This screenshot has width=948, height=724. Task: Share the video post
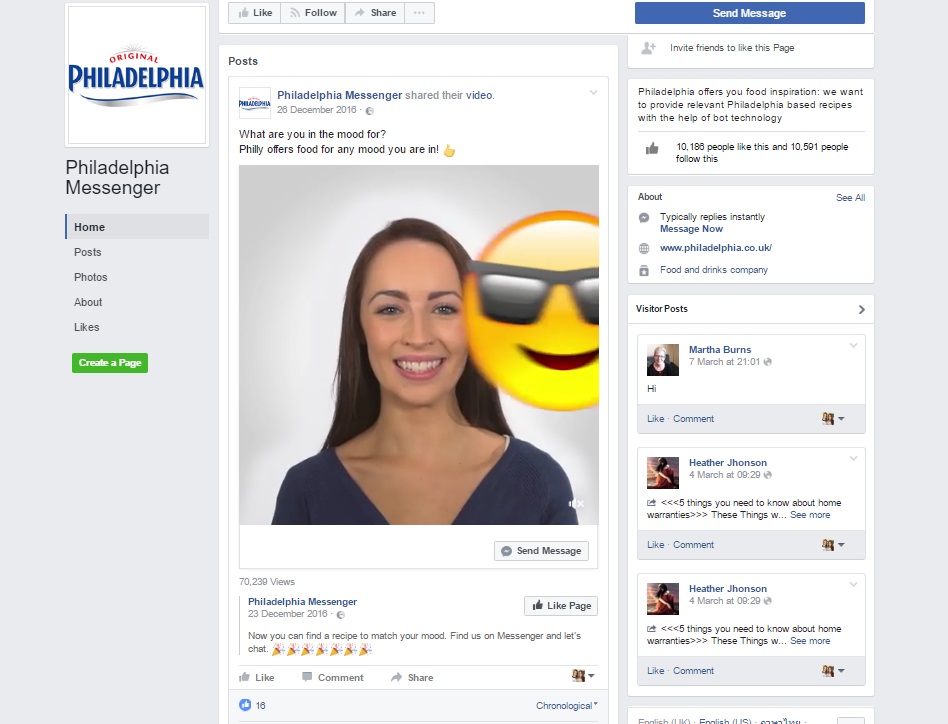[412, 677]
